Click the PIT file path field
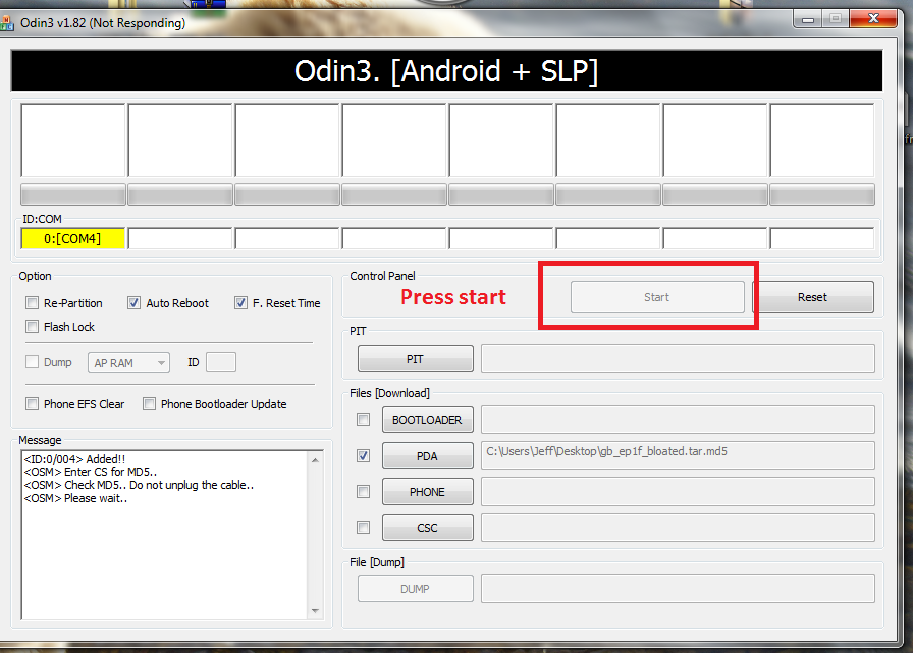Viewport: 913px width, 653px height. pos(678,358)
